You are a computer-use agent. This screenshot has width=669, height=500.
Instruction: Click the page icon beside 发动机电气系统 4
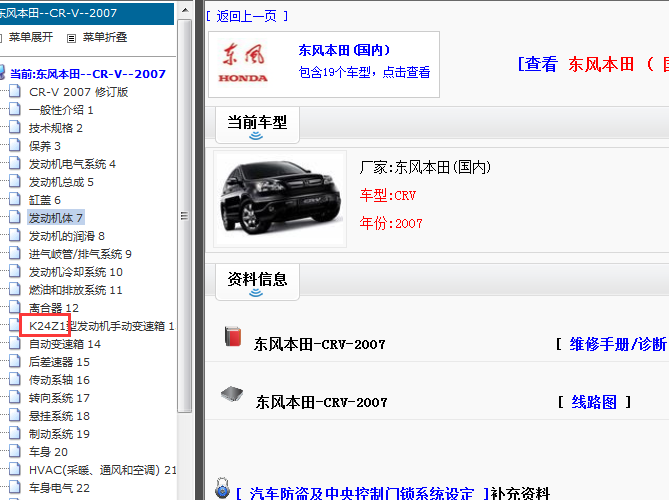pos(15,163)
